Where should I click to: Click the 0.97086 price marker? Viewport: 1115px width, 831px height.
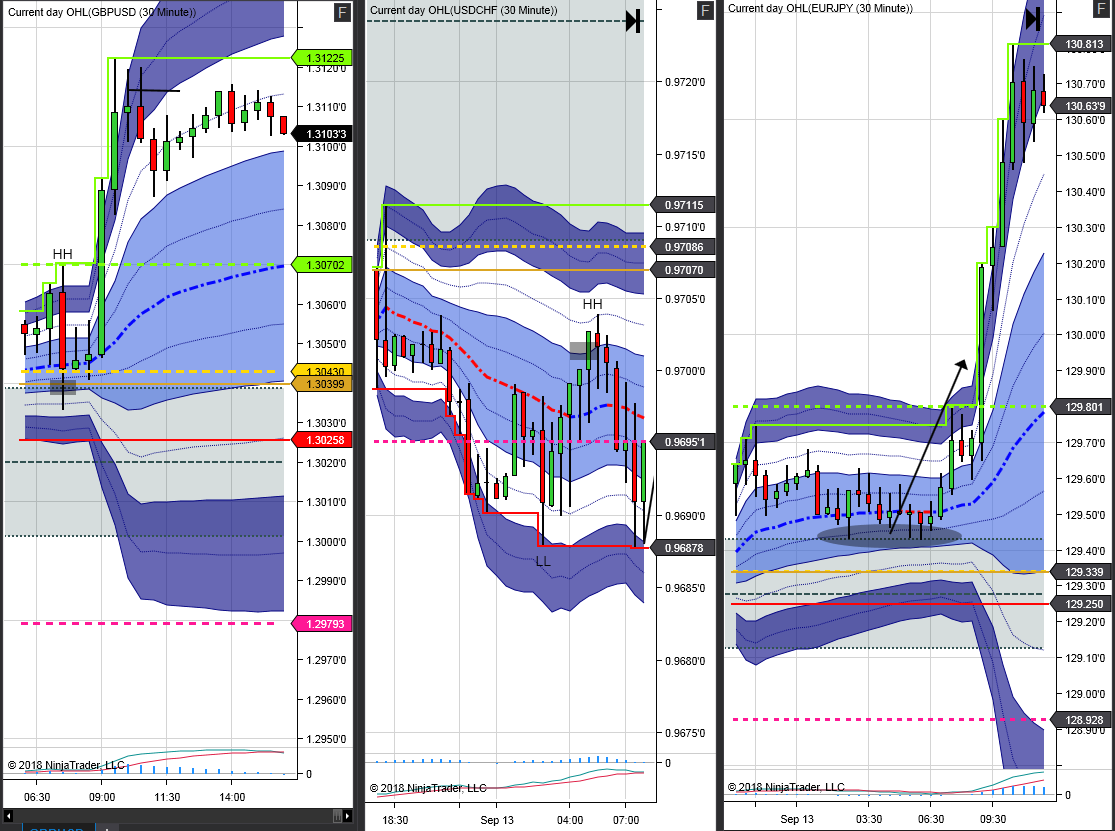click(683, 247)
